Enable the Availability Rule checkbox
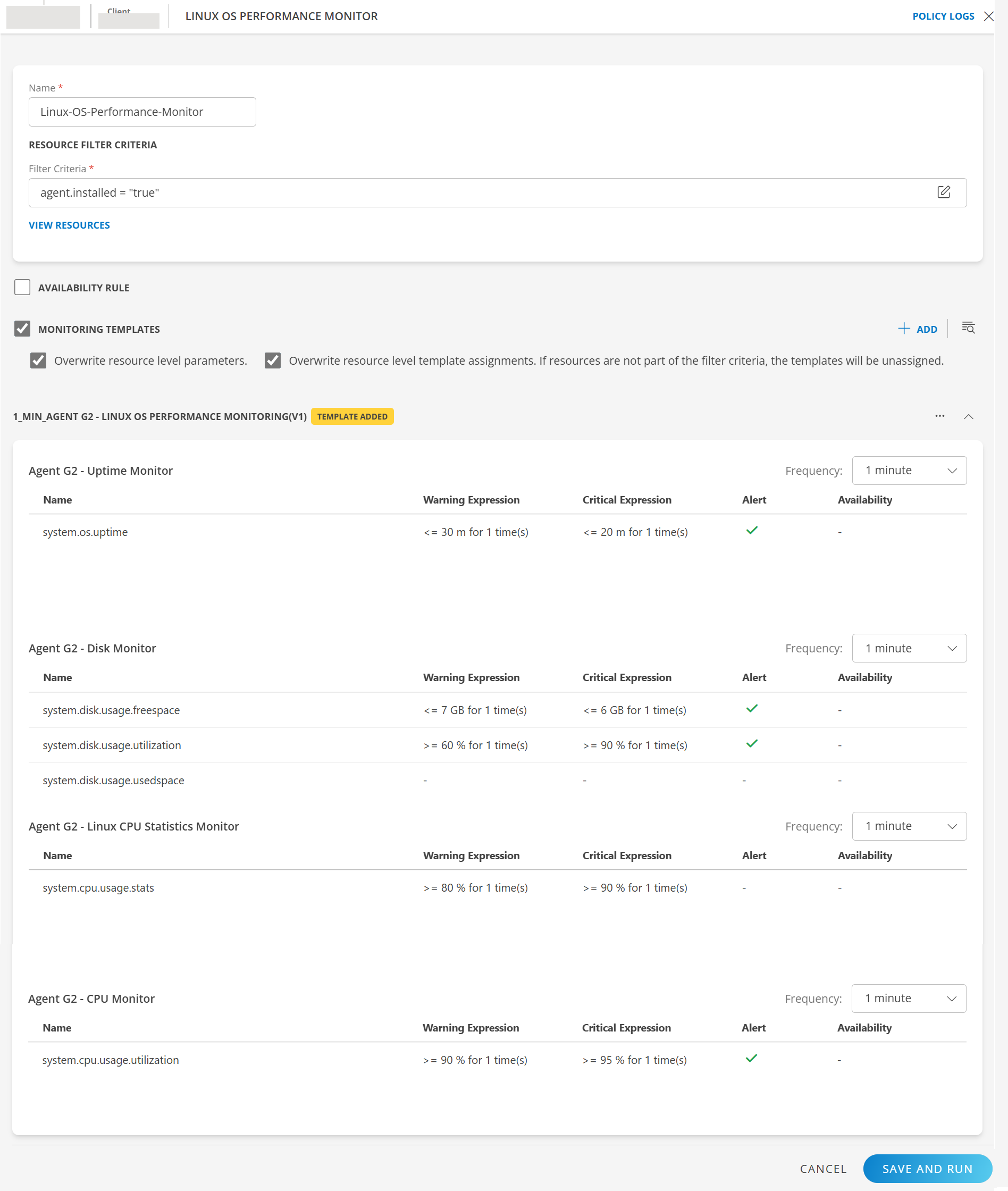 coord(22,288)
